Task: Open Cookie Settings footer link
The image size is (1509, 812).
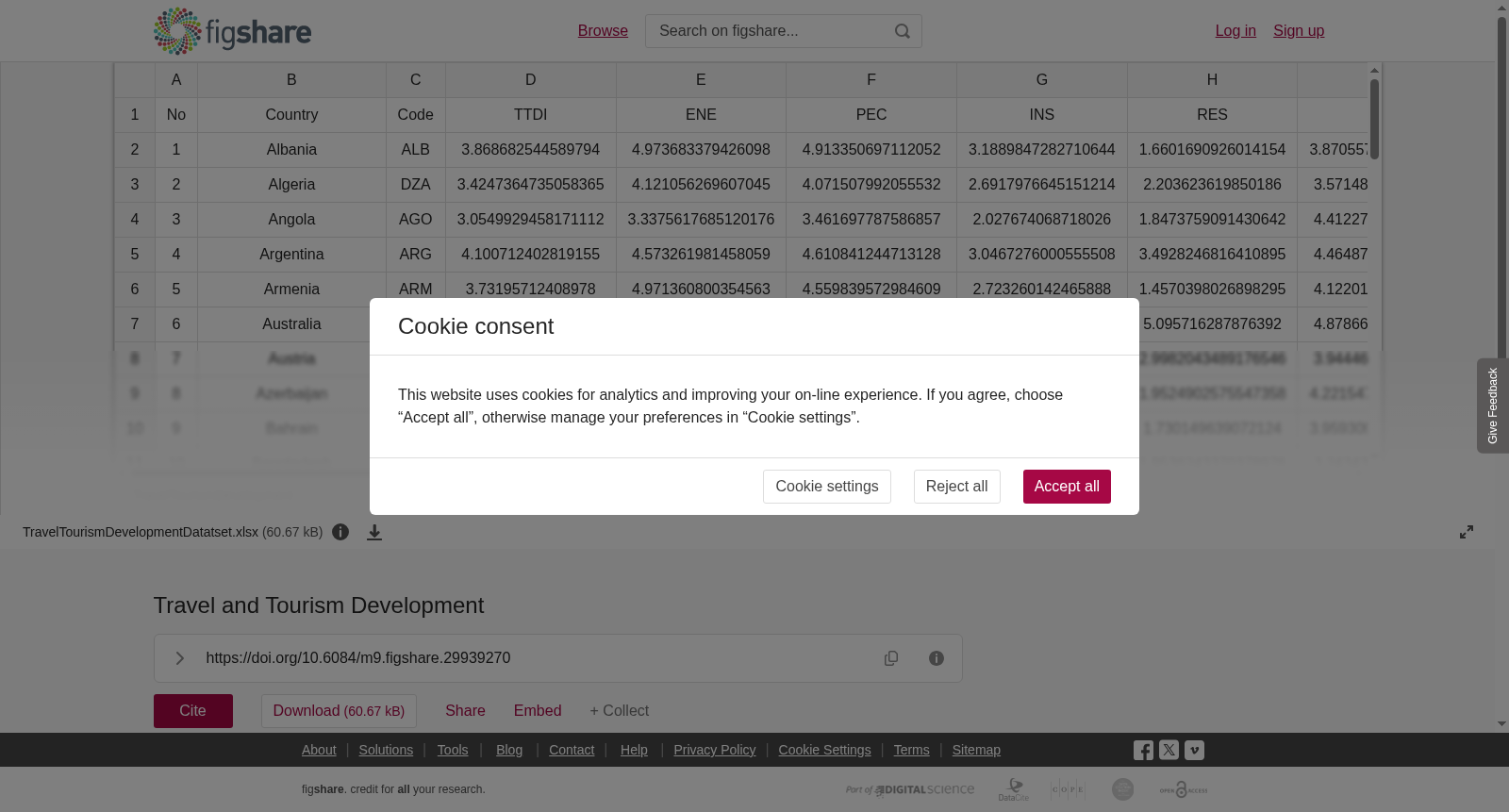Action: pyautogui.click(x=824, y=750)
